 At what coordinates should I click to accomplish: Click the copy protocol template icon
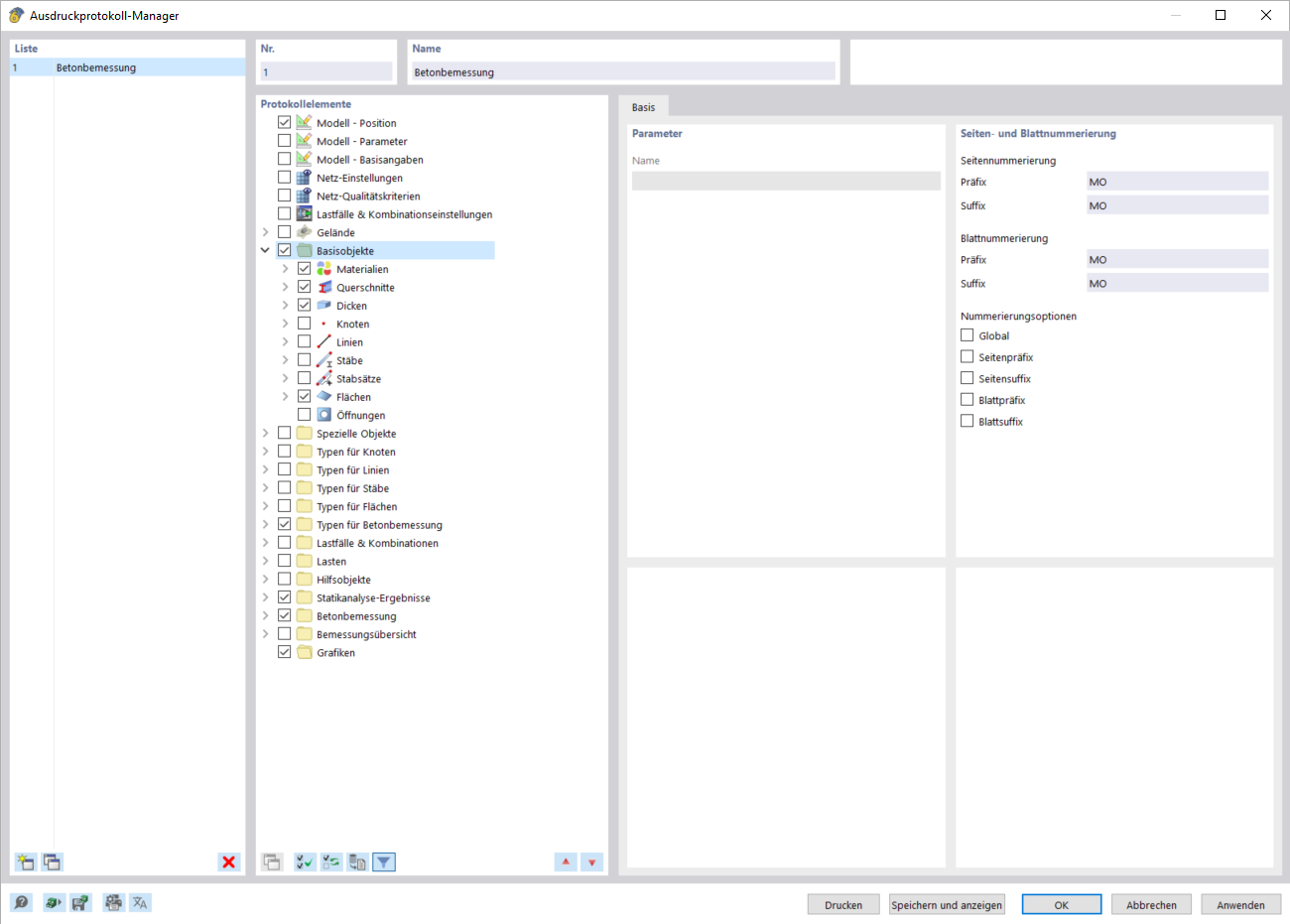(52, 862)
